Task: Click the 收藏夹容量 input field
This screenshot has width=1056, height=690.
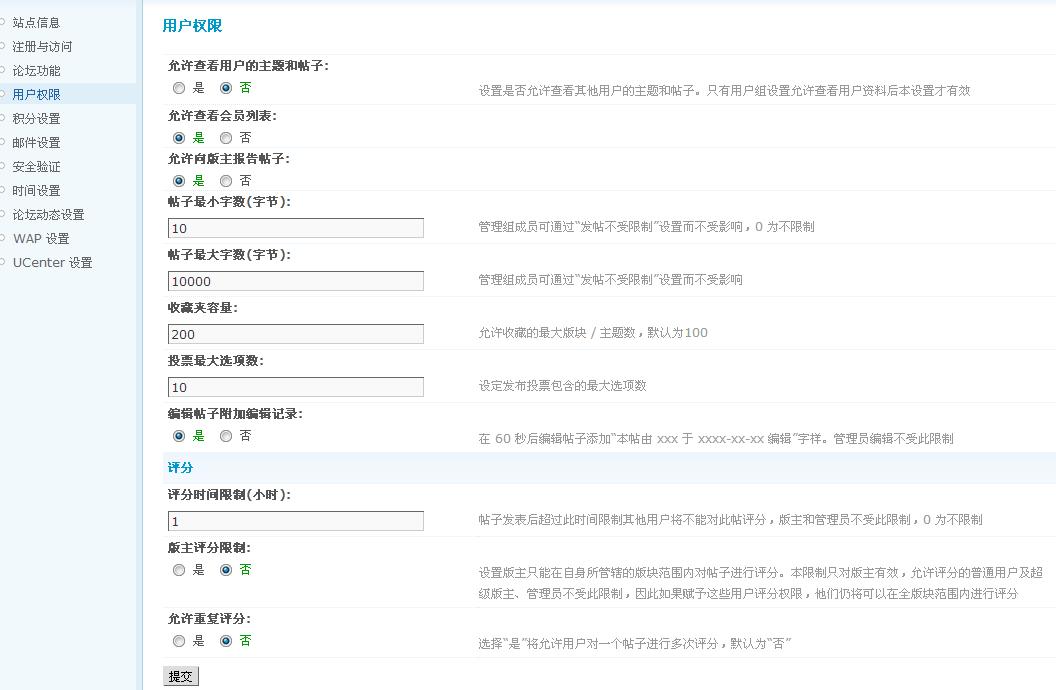Action: (x=296, y=334)
